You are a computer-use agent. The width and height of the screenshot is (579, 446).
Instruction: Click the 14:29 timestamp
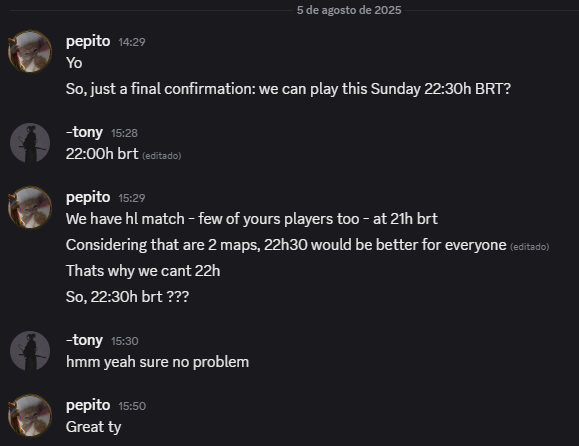point(132,42)
